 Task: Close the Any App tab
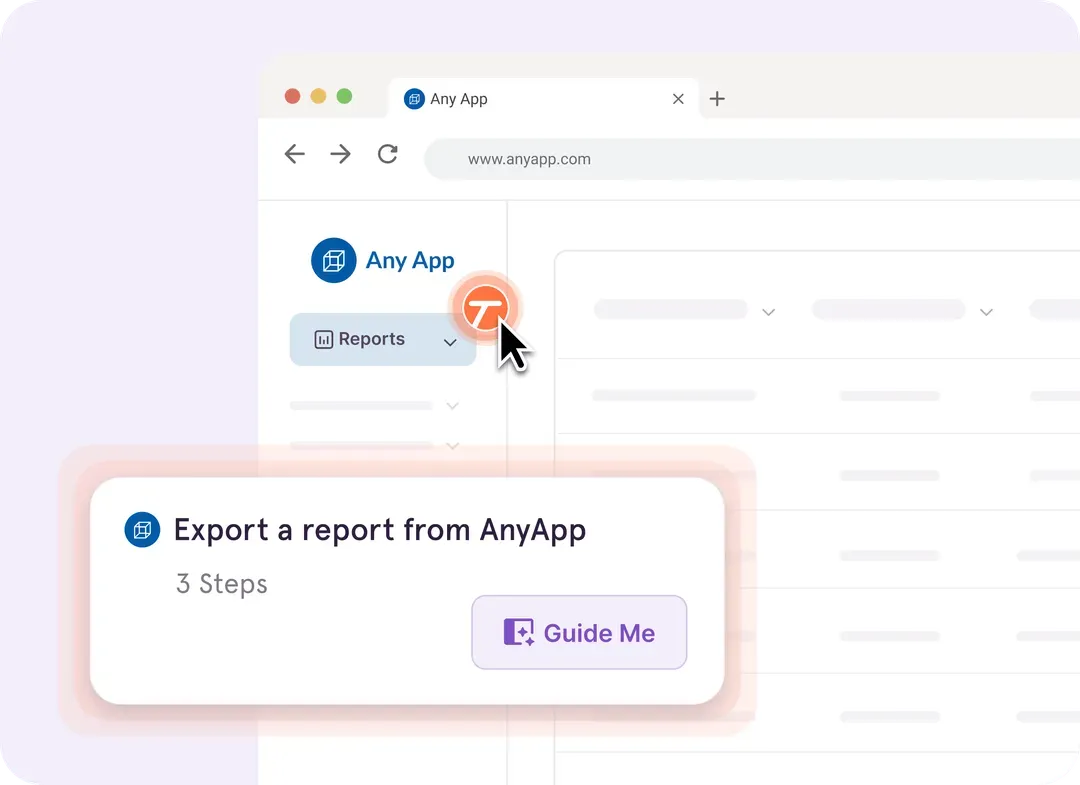pos(678,99)
